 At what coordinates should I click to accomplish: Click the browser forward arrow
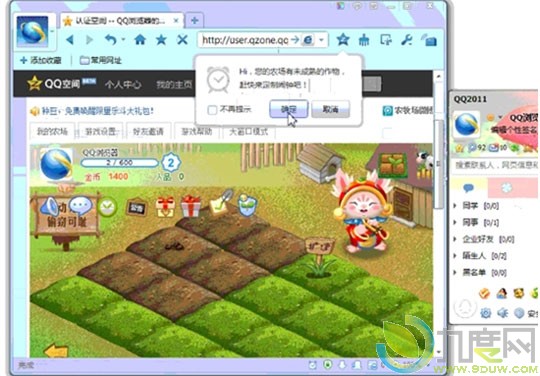[90, 40]
